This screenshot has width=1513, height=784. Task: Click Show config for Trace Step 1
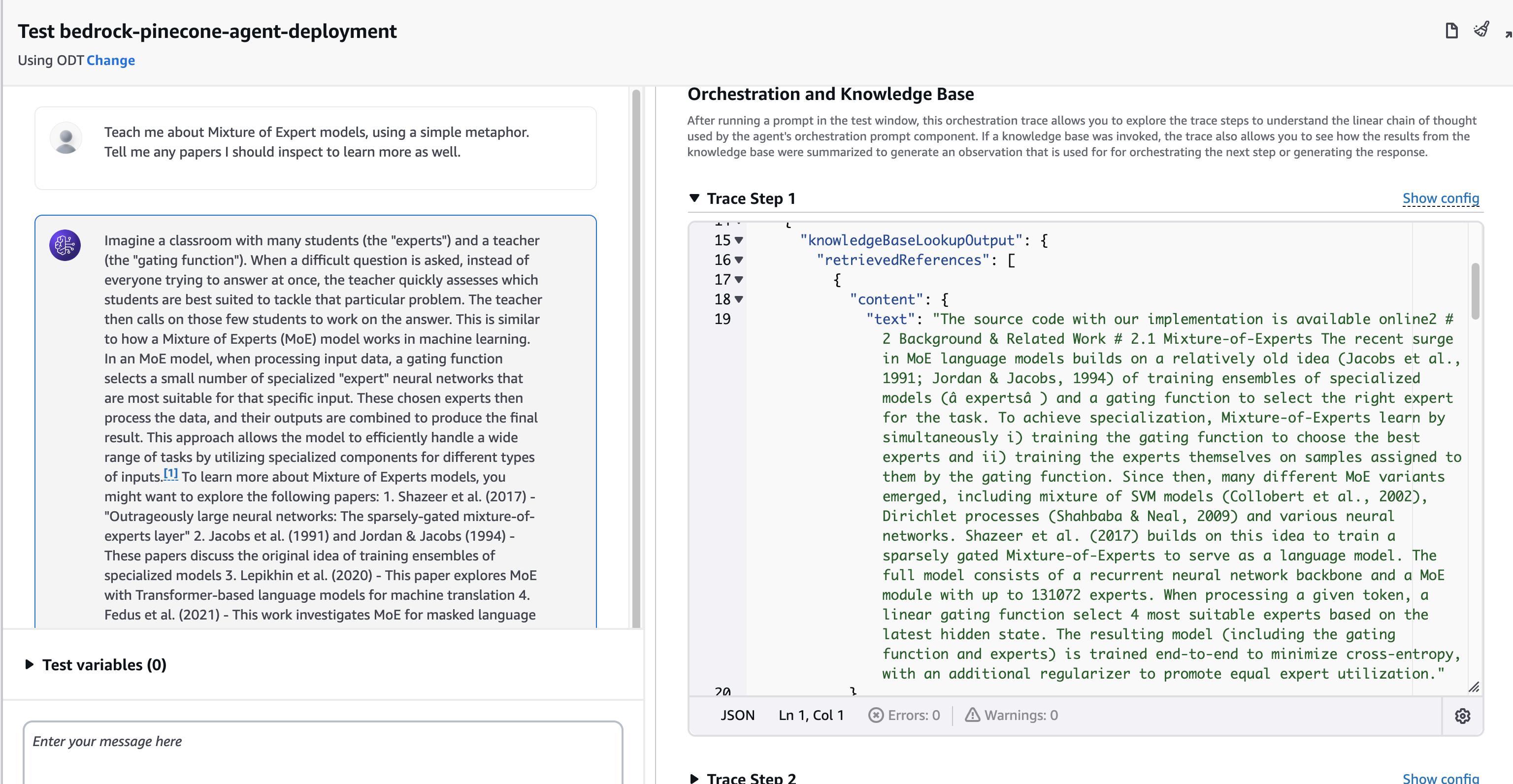coord(1440,198)
